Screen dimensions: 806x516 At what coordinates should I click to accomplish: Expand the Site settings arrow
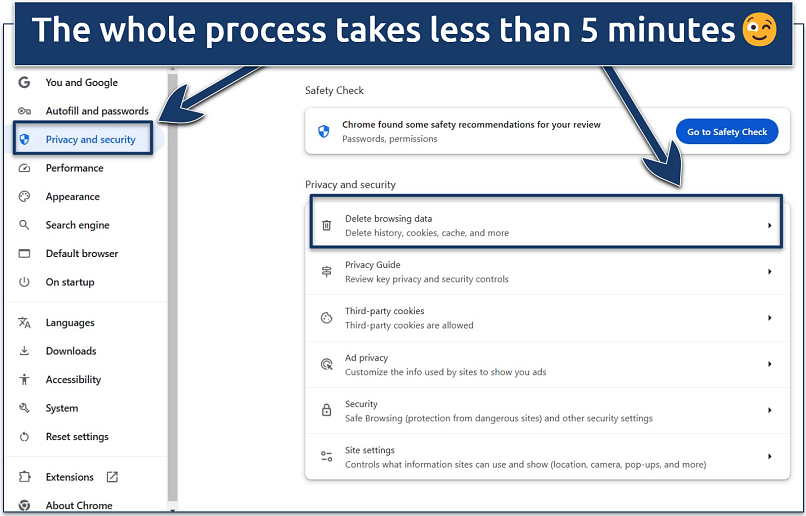[x=770, y=456]
